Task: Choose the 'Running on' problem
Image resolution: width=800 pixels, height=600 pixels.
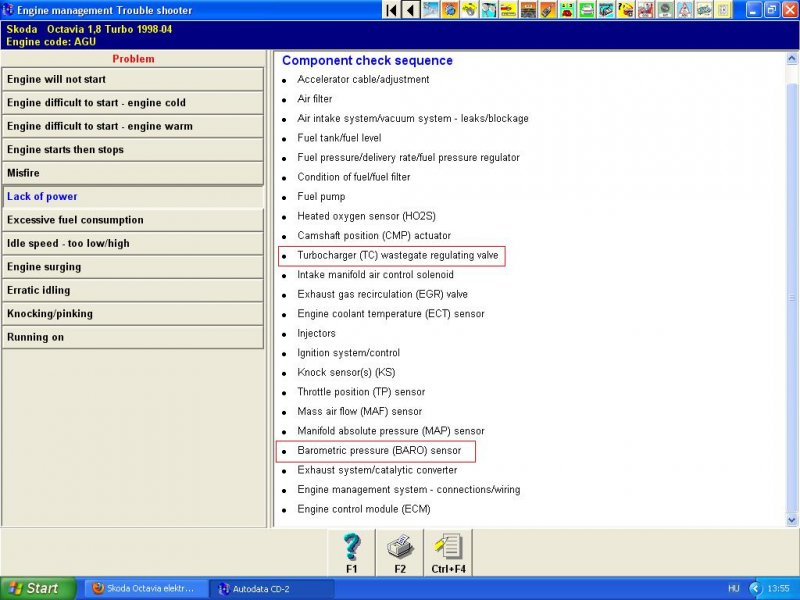Action: click(133, 338)
